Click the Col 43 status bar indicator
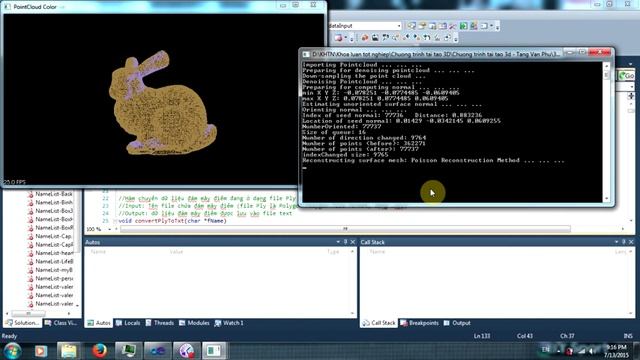This screenshot has width=640, height=360. pos(524,336)
